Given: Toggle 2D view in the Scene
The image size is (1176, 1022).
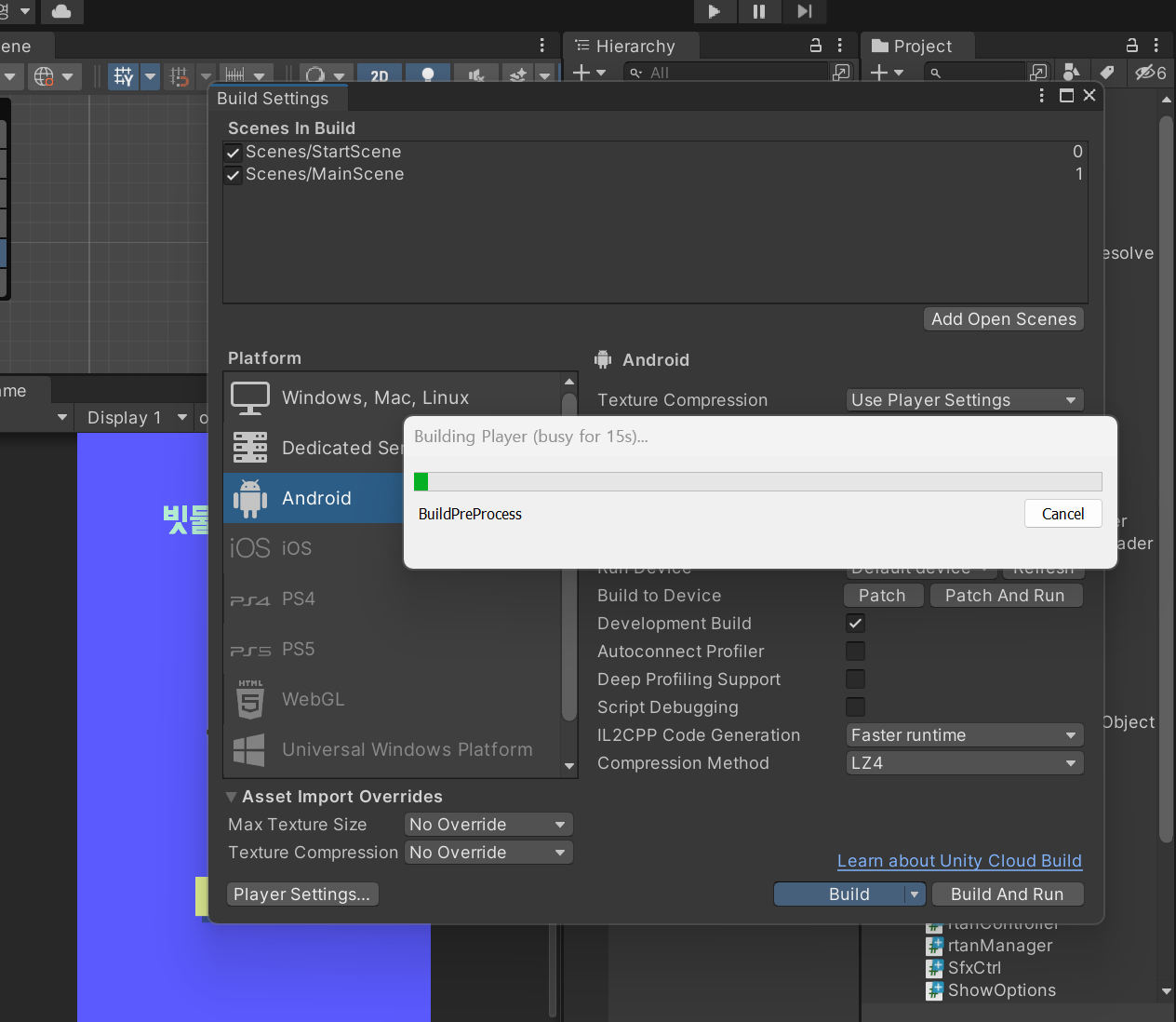Looking at the screenshot, I should coord(380,76).
